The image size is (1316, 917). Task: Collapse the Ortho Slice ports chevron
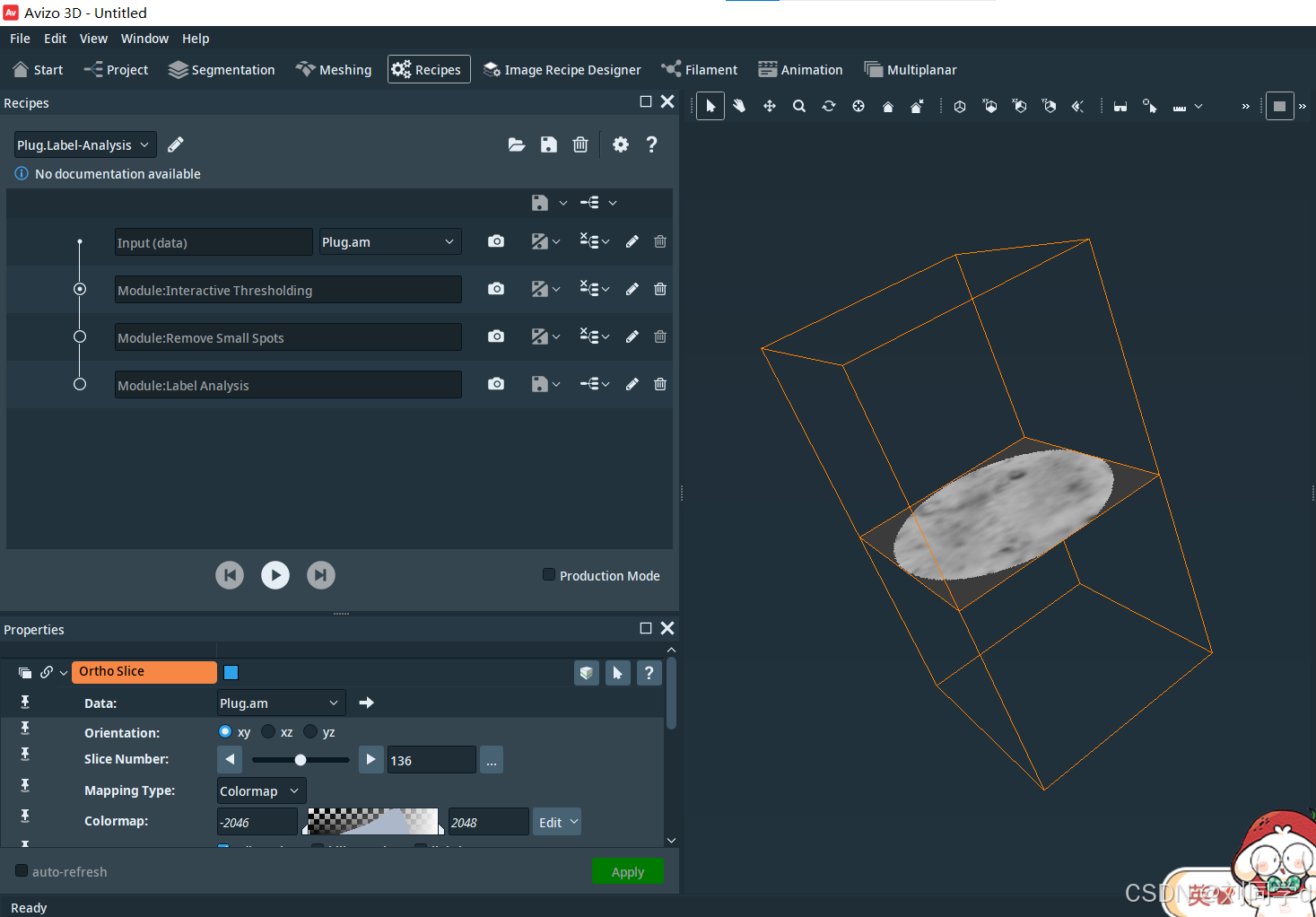(64, 673)
